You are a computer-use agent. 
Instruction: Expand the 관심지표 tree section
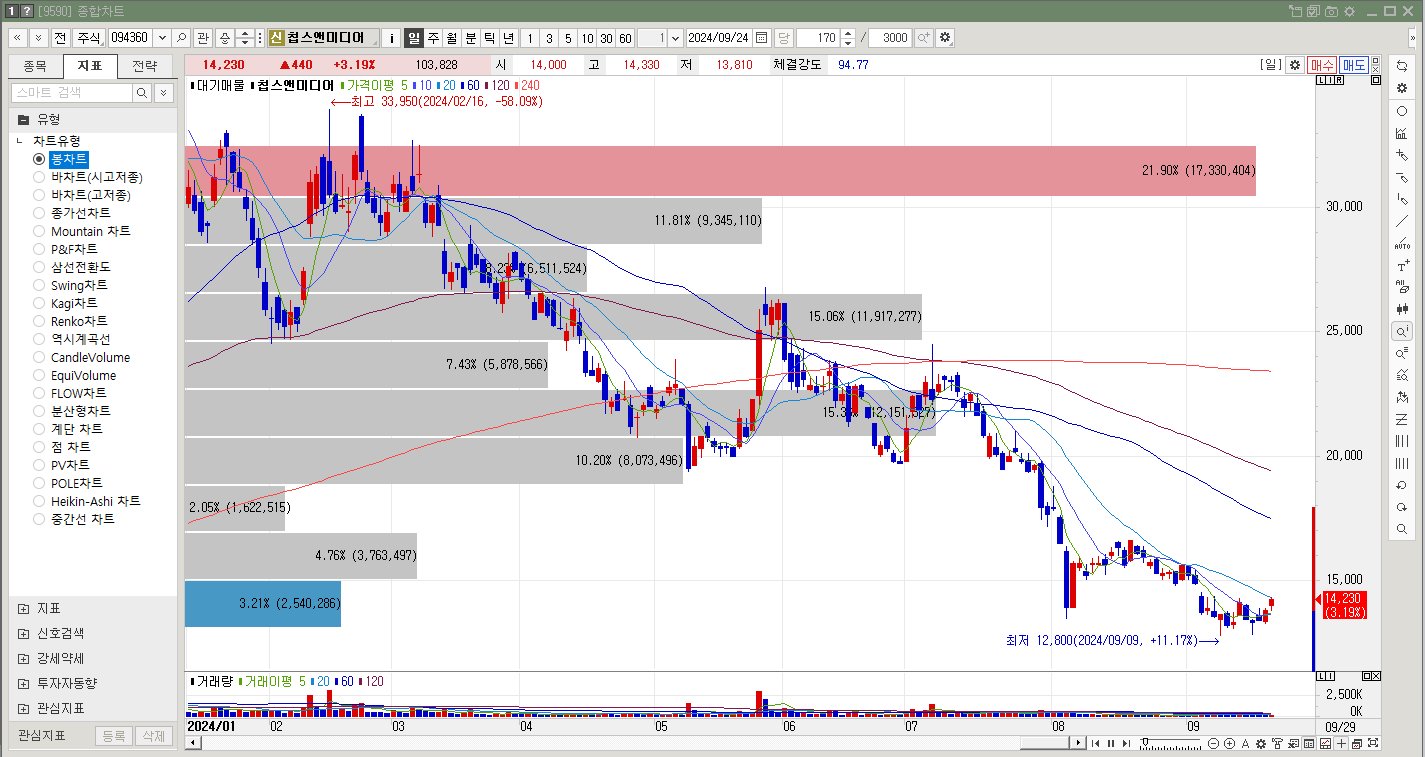click(23, 708)
